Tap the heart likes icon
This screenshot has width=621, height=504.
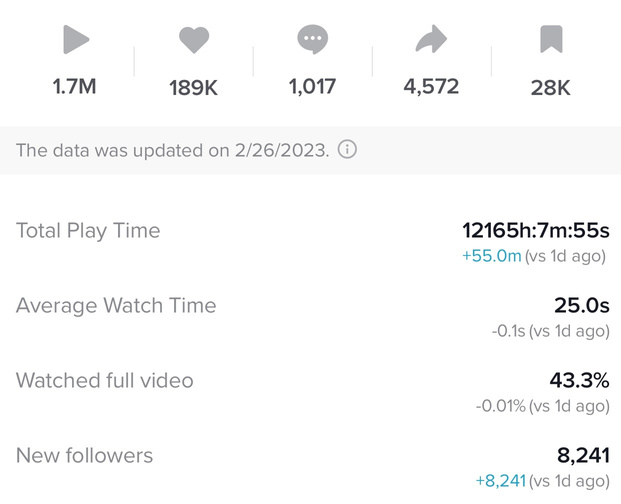(x=193, y=41)
